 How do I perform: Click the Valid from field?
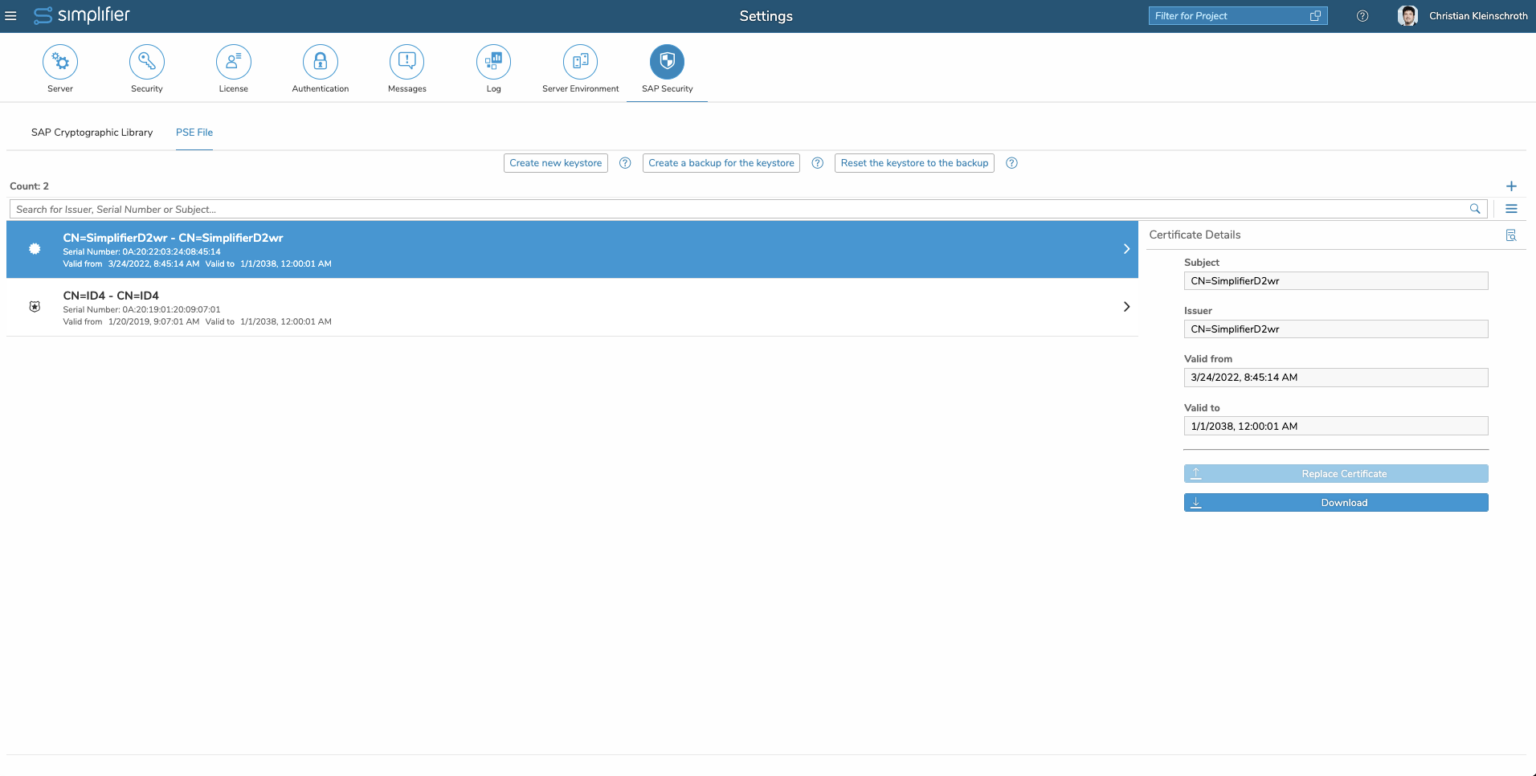coord(1336,377)
